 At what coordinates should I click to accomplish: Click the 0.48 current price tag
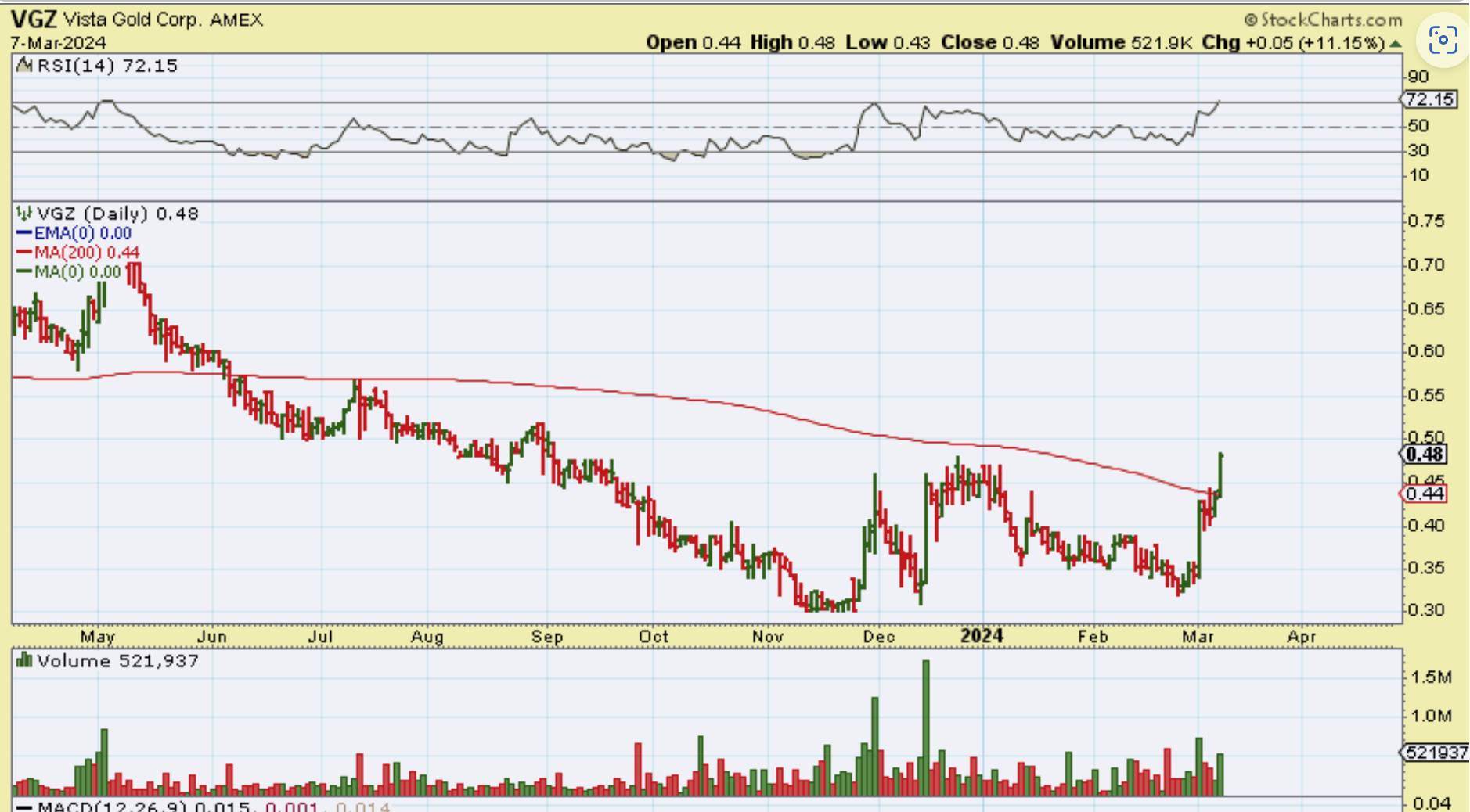tap(1425, 455)
